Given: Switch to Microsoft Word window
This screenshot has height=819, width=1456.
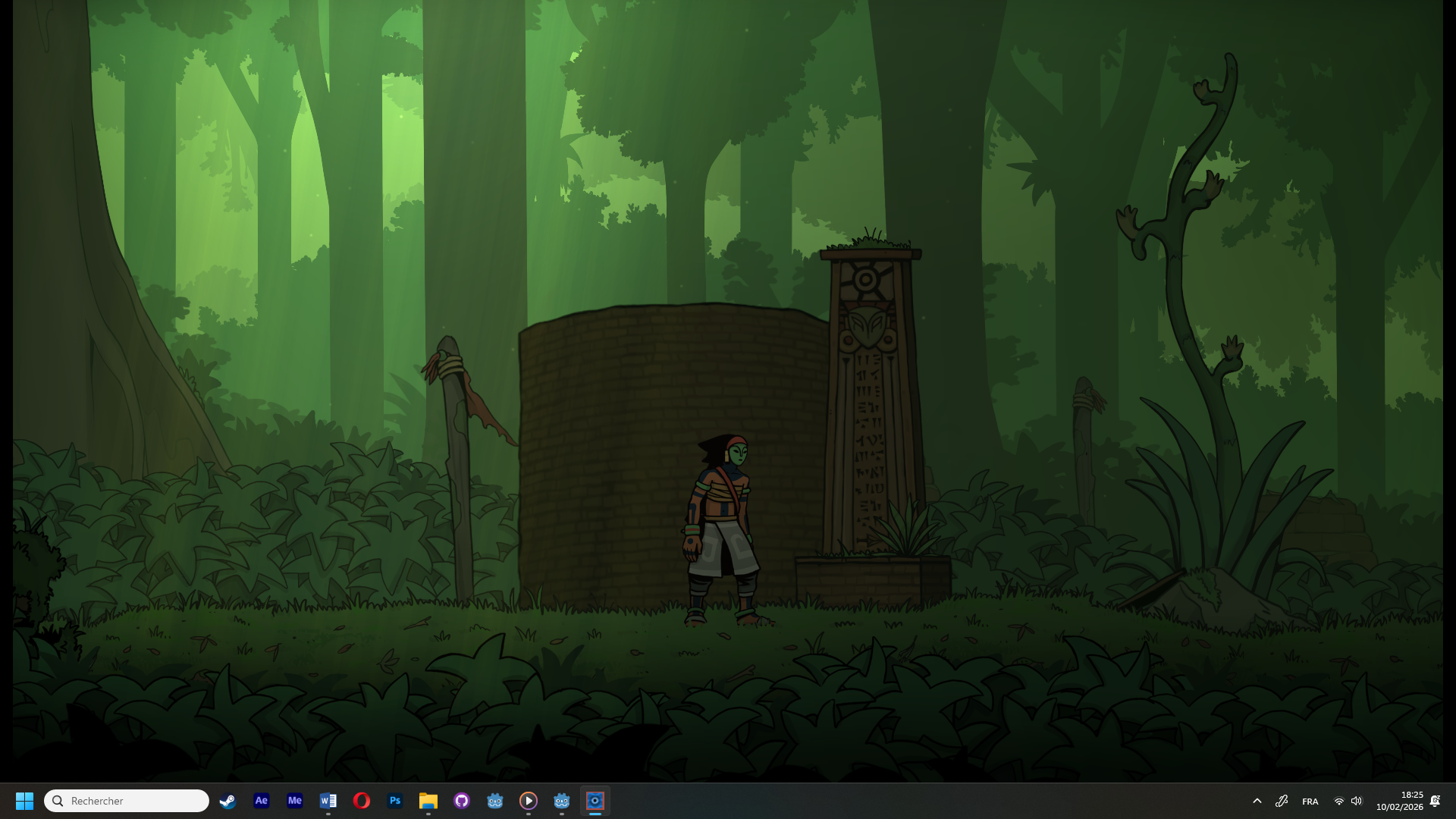Looking at the screenshot, I should (x=328, y=801).
